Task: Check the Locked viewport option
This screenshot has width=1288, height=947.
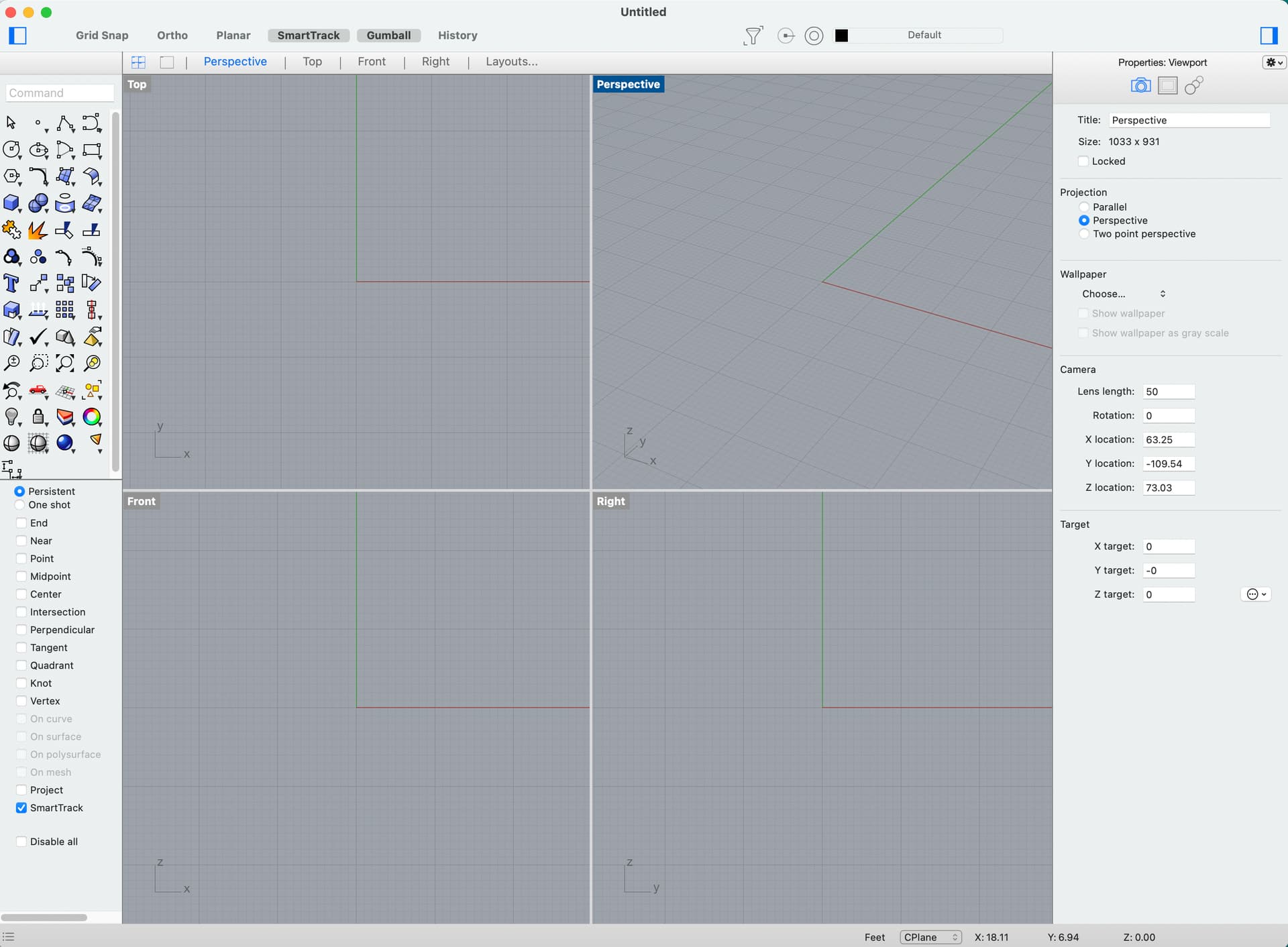Action: coord(1084,161)
